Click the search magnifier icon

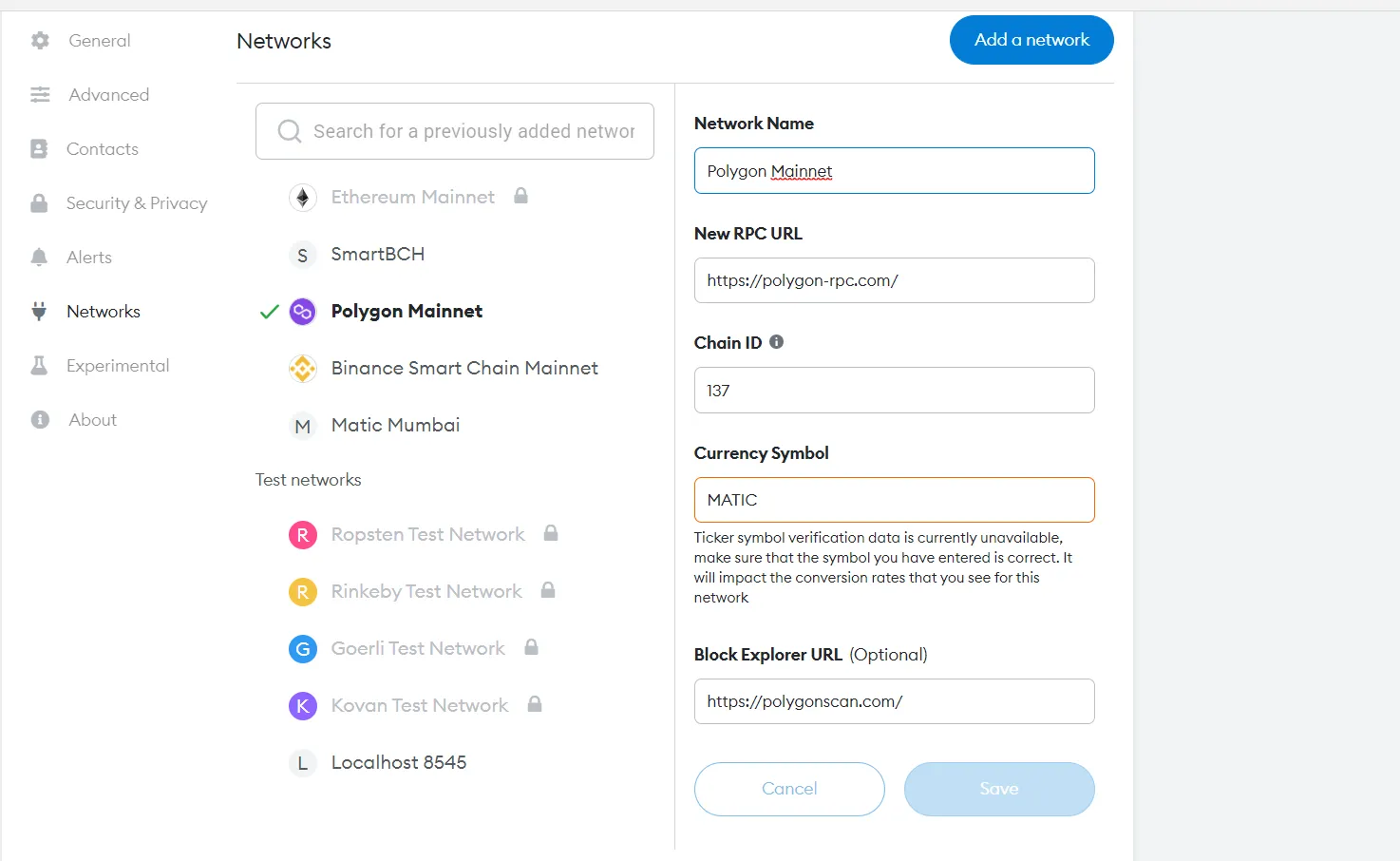click(290, 131)
